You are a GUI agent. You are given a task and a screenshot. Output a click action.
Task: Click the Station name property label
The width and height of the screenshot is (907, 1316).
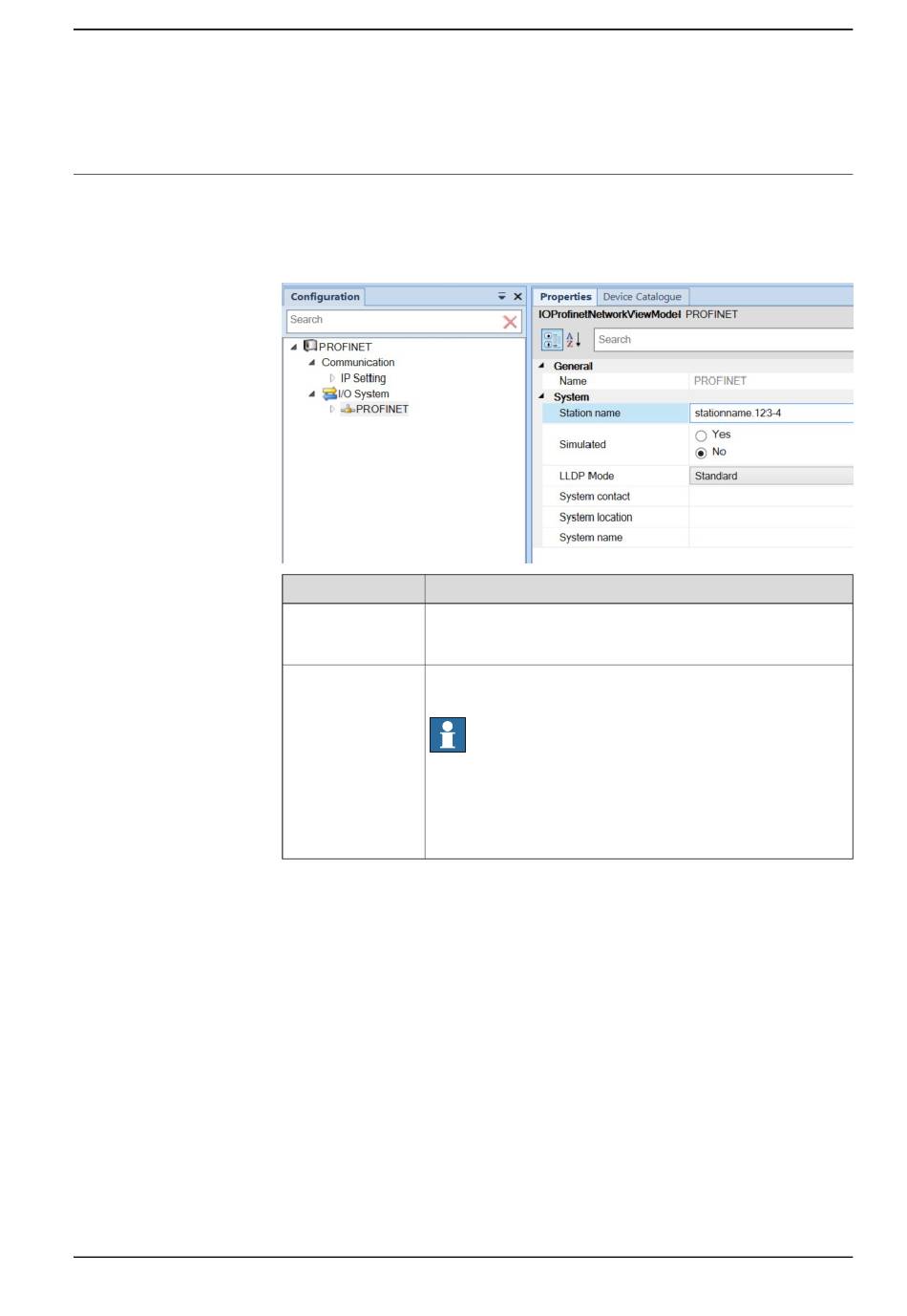(x=589, y=414)
